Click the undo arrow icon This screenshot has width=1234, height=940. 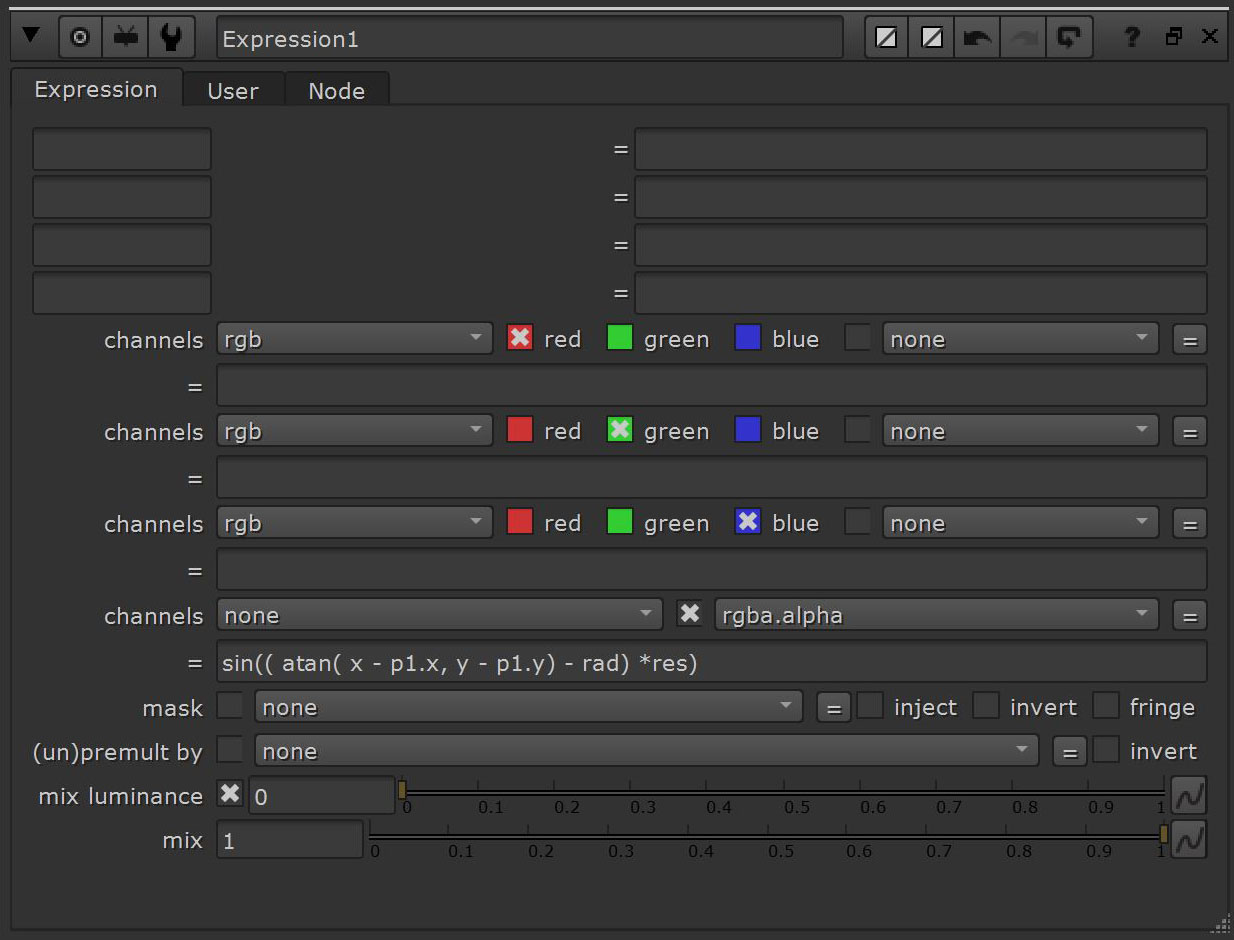point(977,36)
